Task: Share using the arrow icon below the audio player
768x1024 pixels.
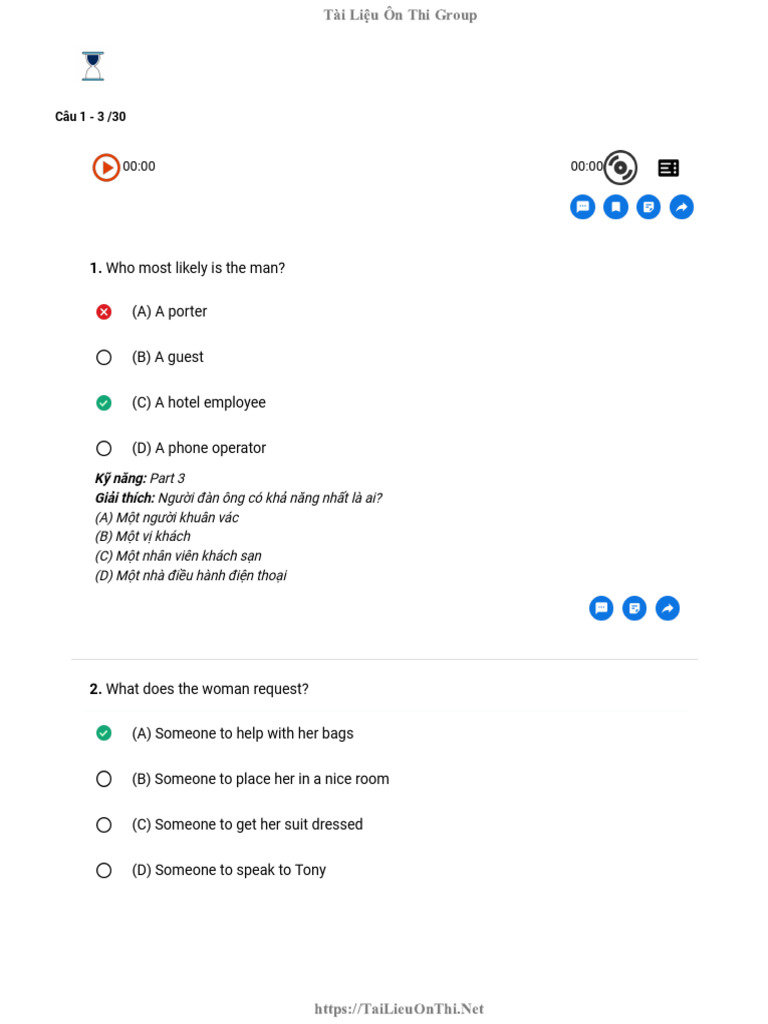Action: tap(682, 207)
